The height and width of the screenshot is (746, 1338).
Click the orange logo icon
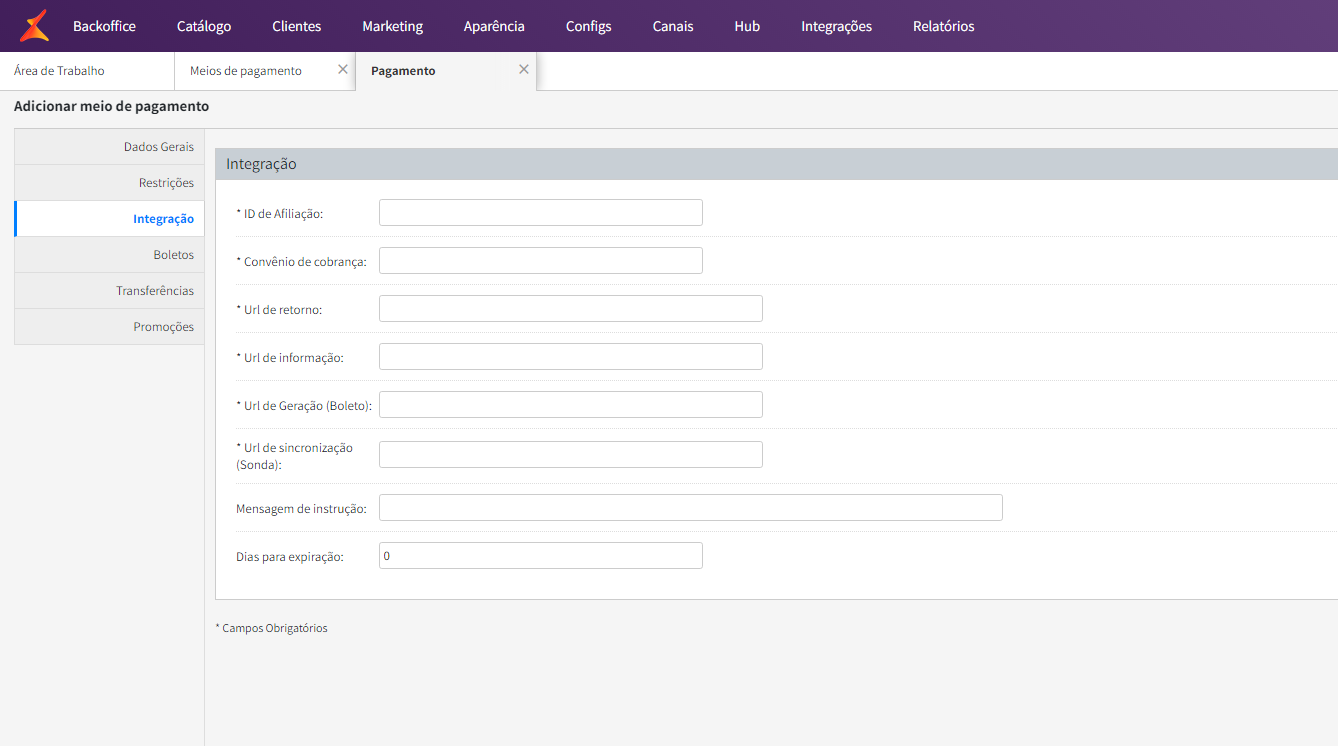click(34, 26)
